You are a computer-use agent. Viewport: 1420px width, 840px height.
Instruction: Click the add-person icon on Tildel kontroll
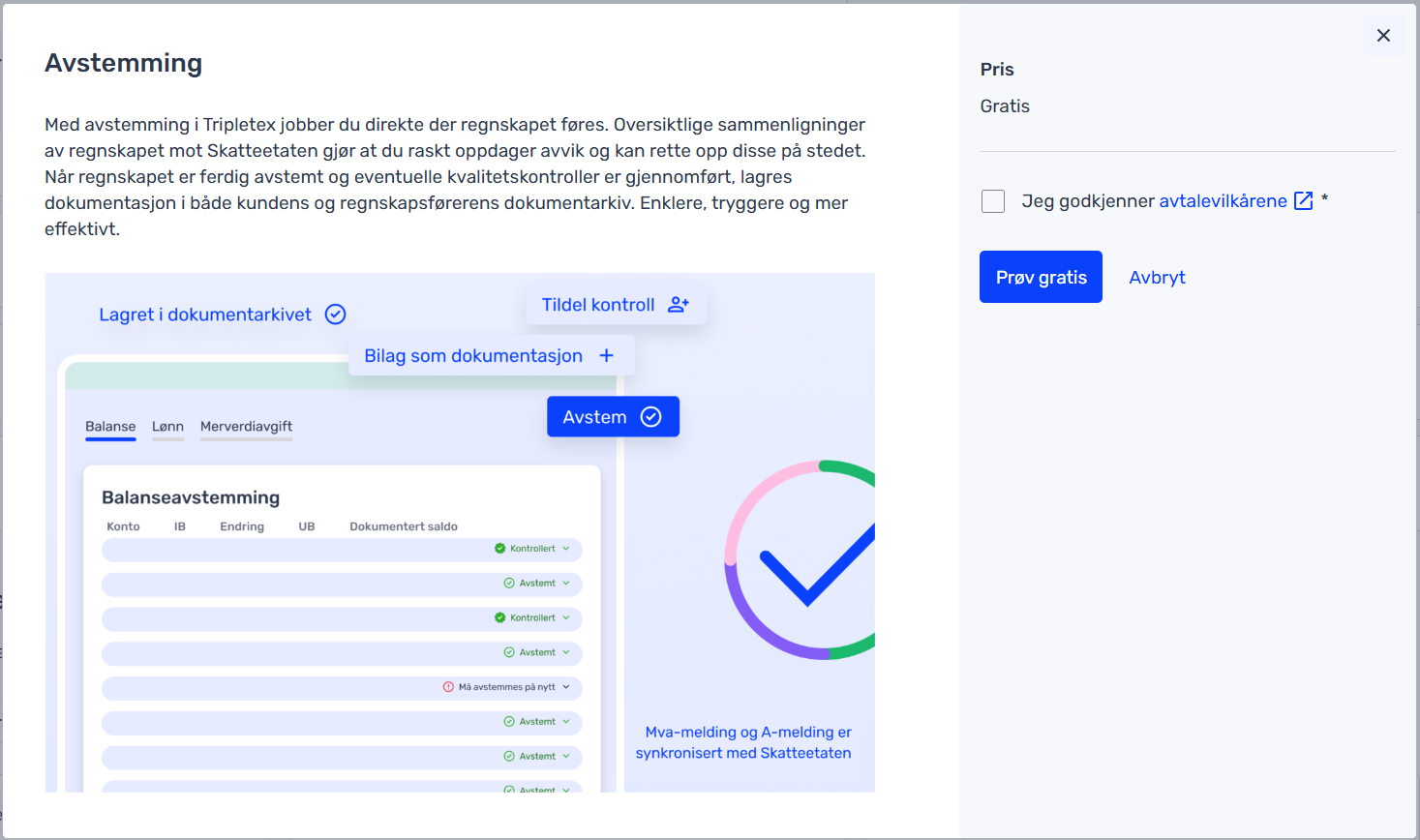(679, 305)
